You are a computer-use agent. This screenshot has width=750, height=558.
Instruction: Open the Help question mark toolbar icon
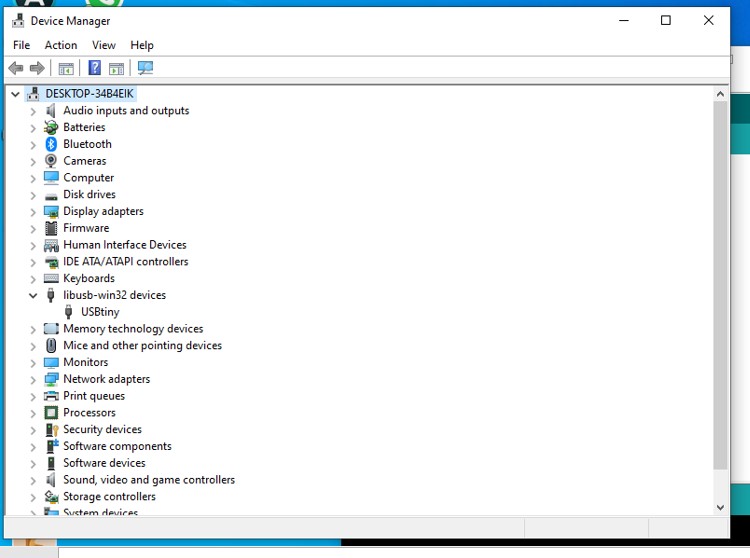pos(95,68)
